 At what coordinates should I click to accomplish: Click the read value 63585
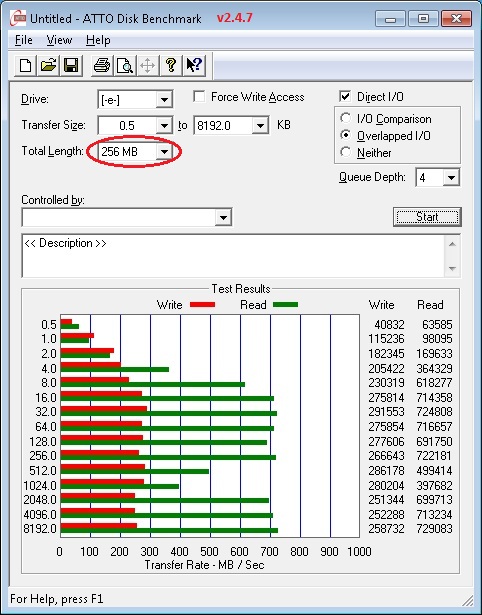click(437, 325)
